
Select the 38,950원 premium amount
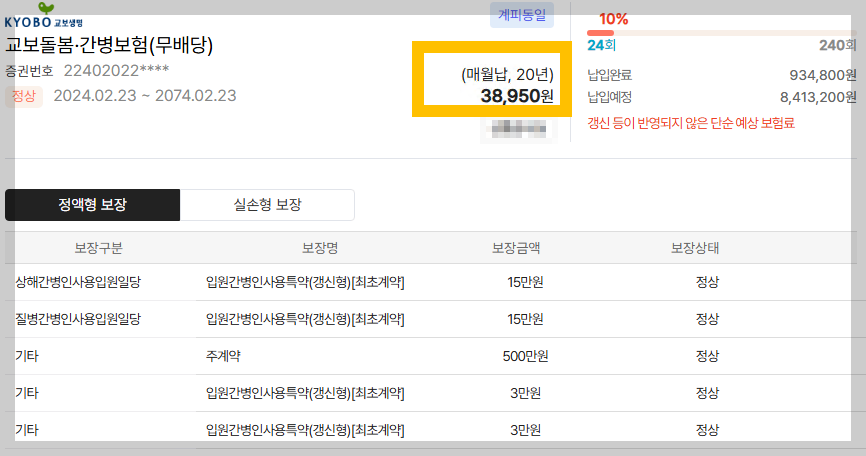tap(517, 96)
